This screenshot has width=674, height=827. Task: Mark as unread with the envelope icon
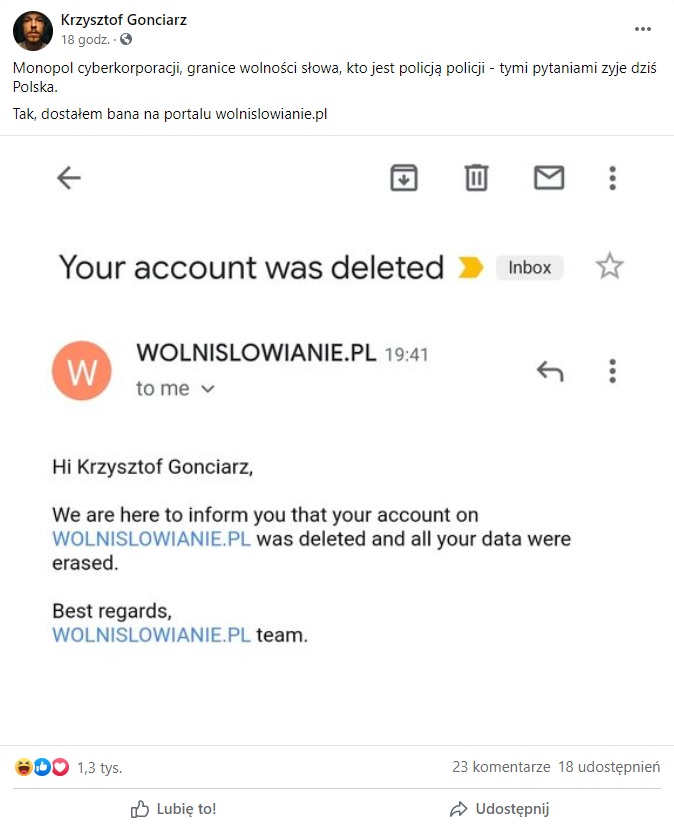(x=549, y=178)
